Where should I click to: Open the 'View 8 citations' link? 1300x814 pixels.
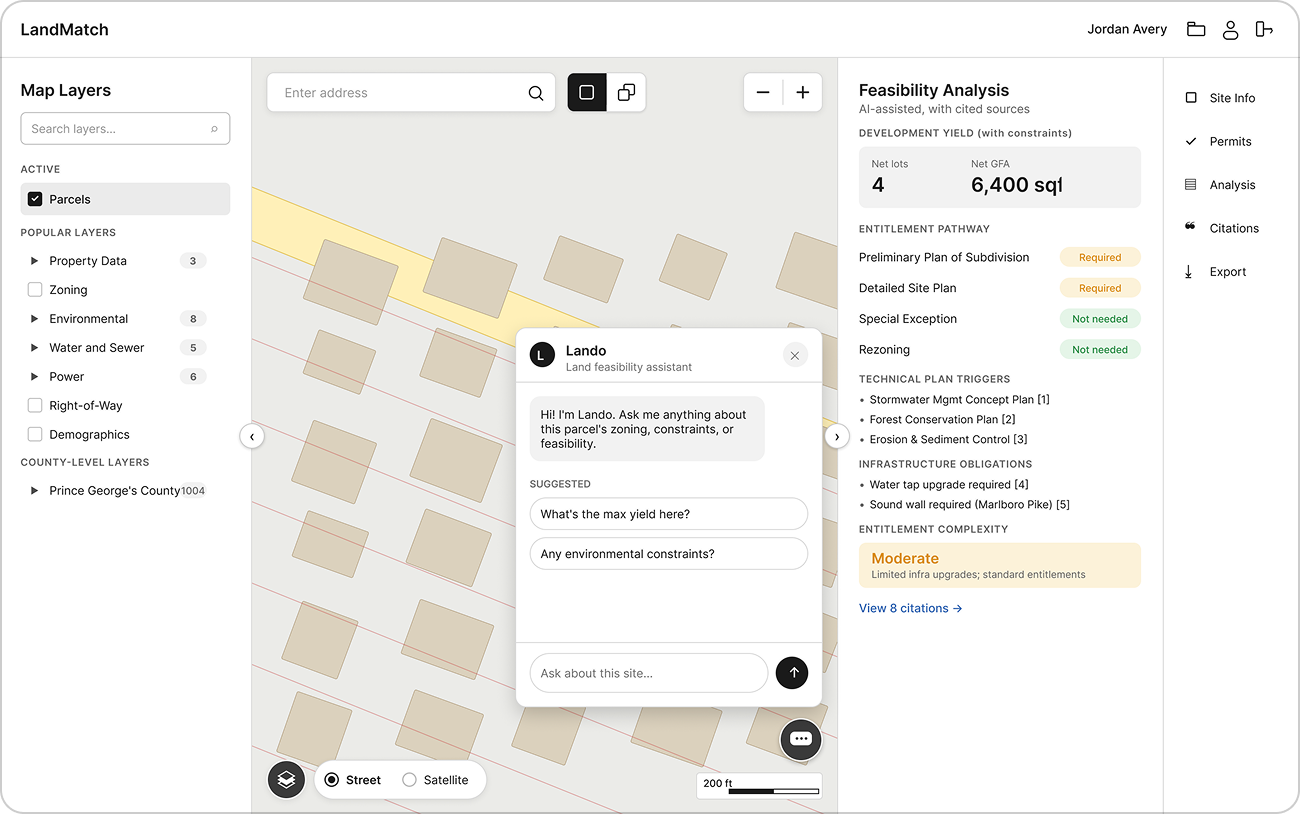point(910,608)
